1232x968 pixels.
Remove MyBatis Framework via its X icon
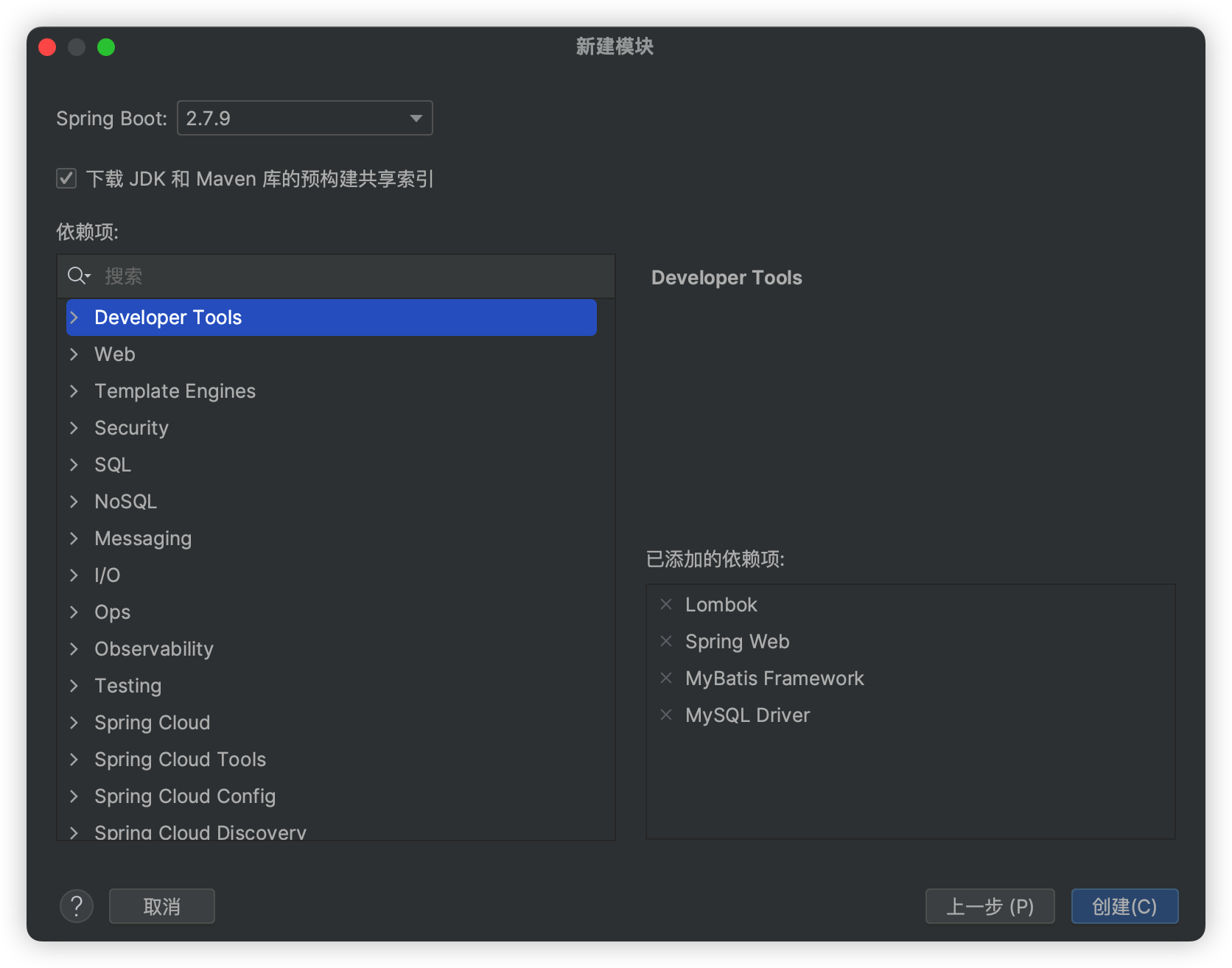(x=666, y=678)
